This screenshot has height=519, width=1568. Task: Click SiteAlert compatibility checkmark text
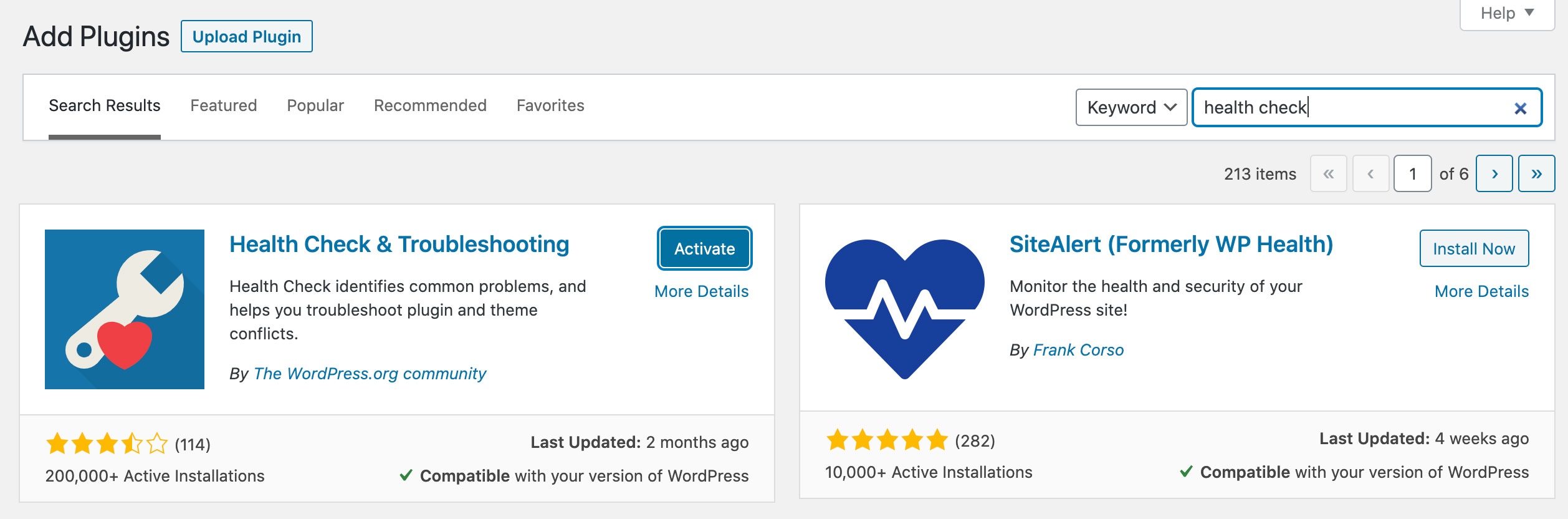point(1354,472)
